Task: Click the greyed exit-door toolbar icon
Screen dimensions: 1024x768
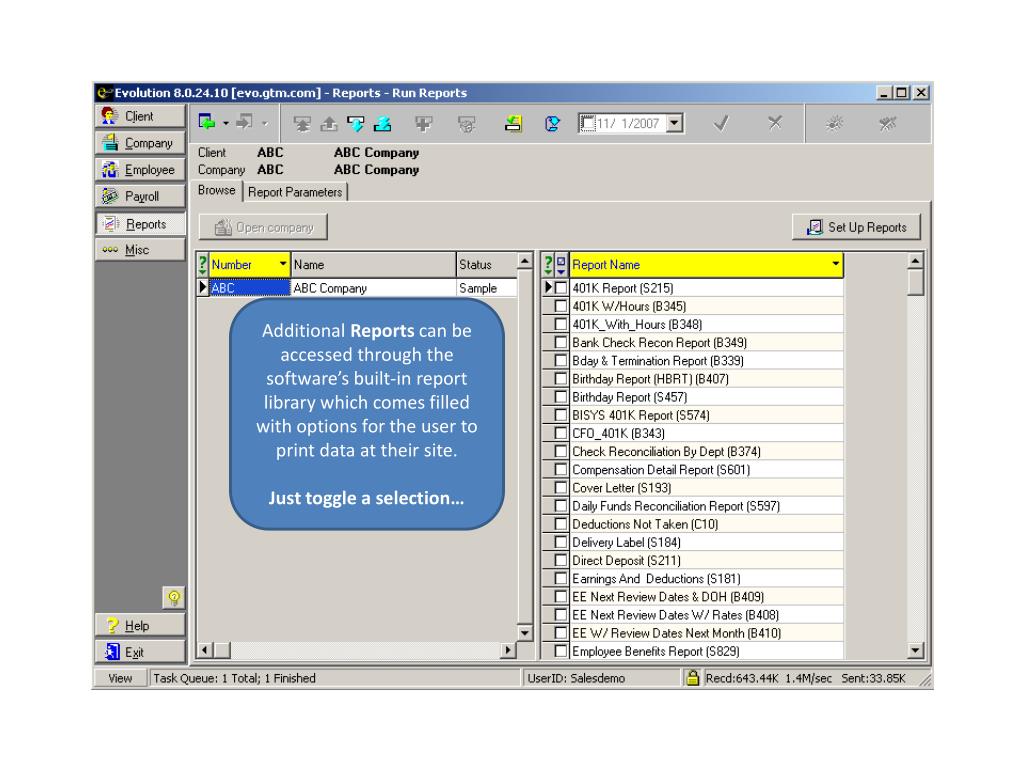Action: click(x=245, y=122)
